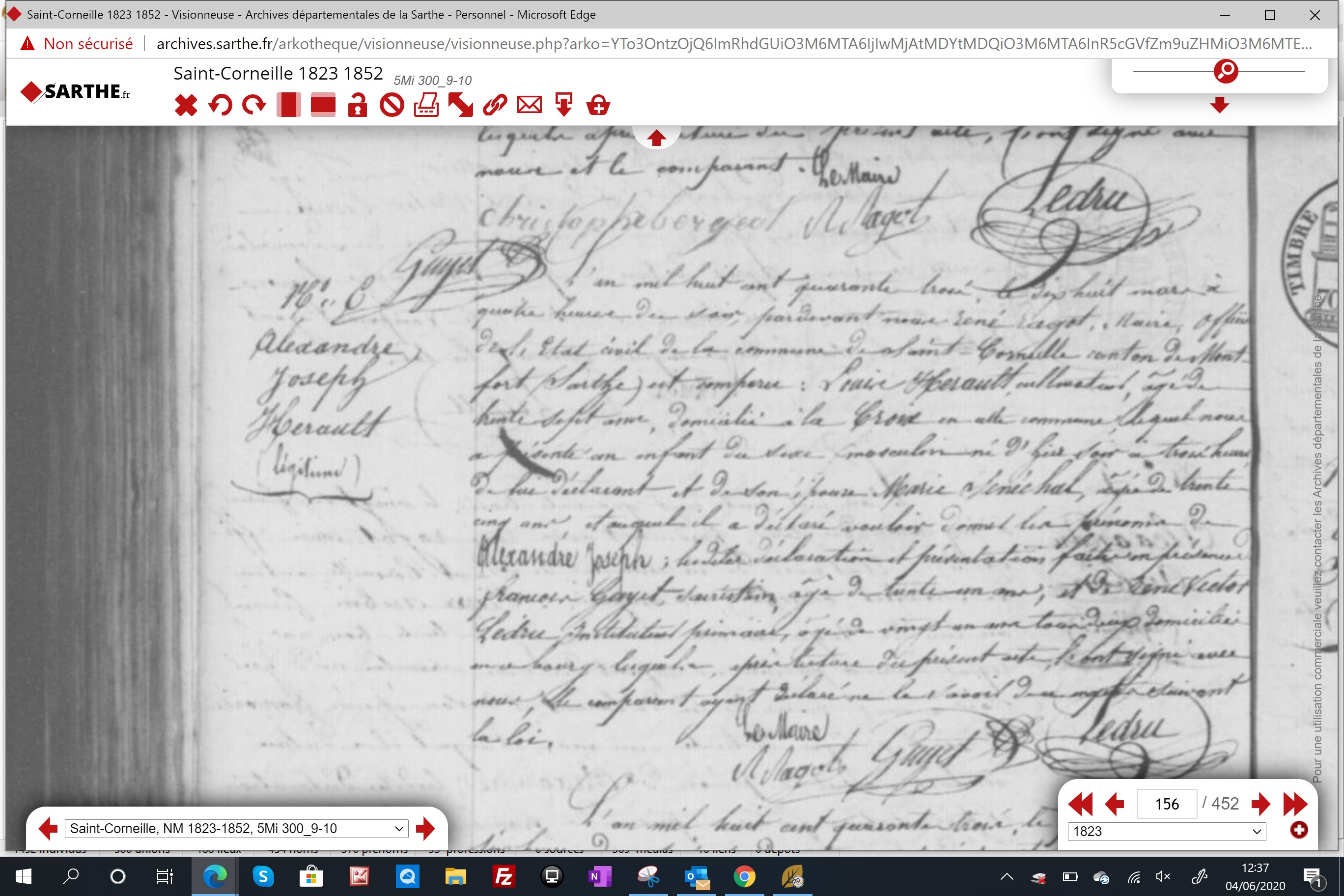The image size is (1344, 896).
Task: Toggle the padlock lock icon in the toolbar
Action: 358,105
